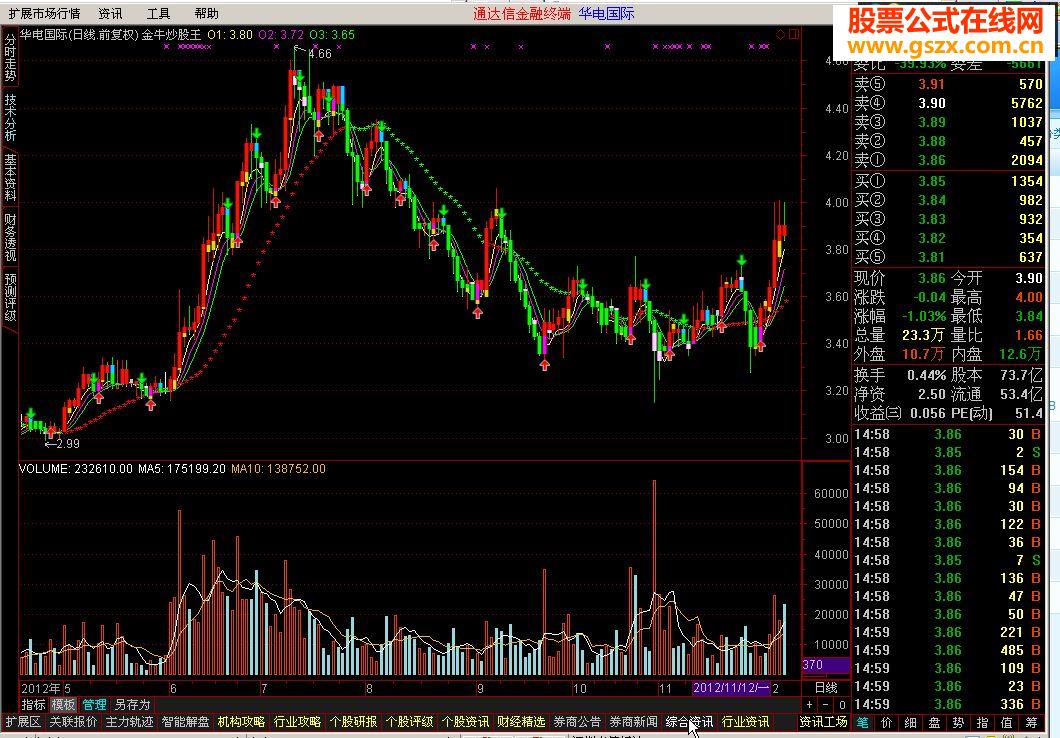The width and height of the screenshot is (1060, 738).
Task: Switch to the 笔 quote panel tab
Action: coord(862,722)
